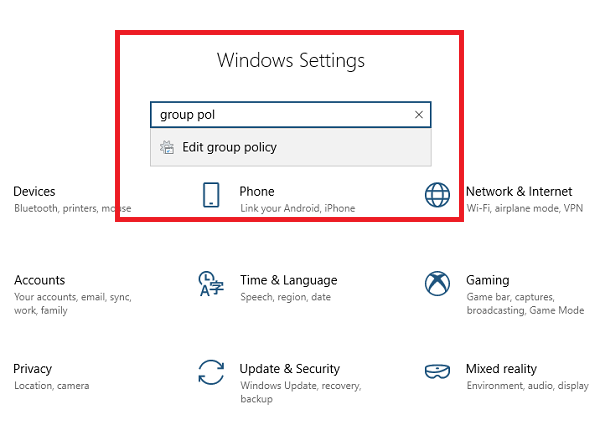This screenshot has width=600, height=435.
Task: Click the Time & Language icon
Action: click(211, 284)
